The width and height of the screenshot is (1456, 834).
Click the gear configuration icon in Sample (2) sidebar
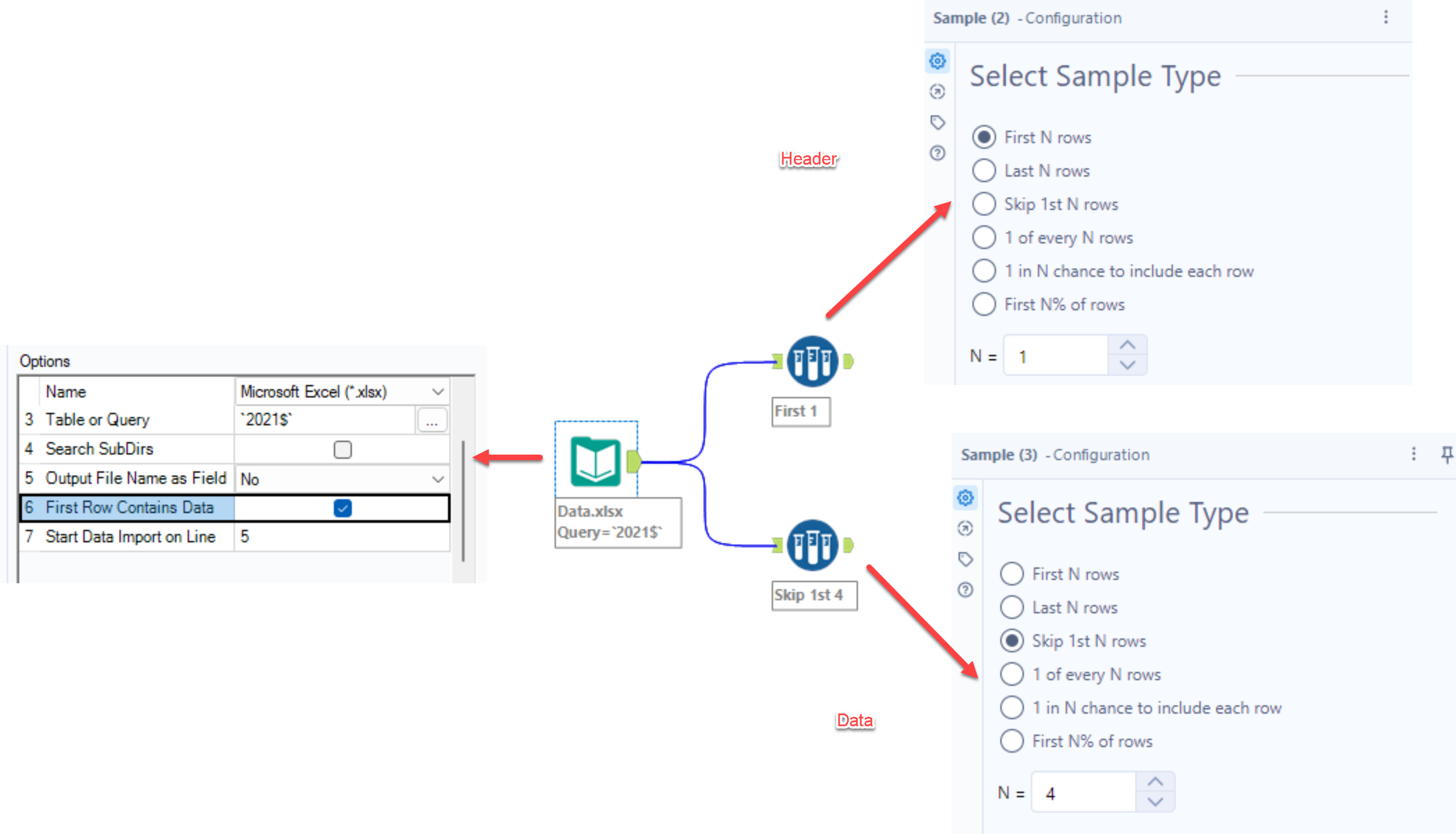click(937, 60)
